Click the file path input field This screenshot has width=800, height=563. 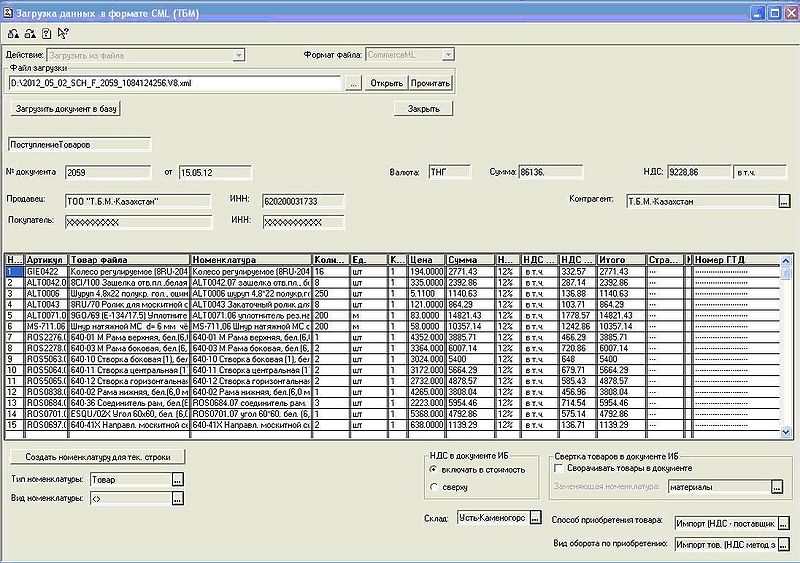coord(175,83)
